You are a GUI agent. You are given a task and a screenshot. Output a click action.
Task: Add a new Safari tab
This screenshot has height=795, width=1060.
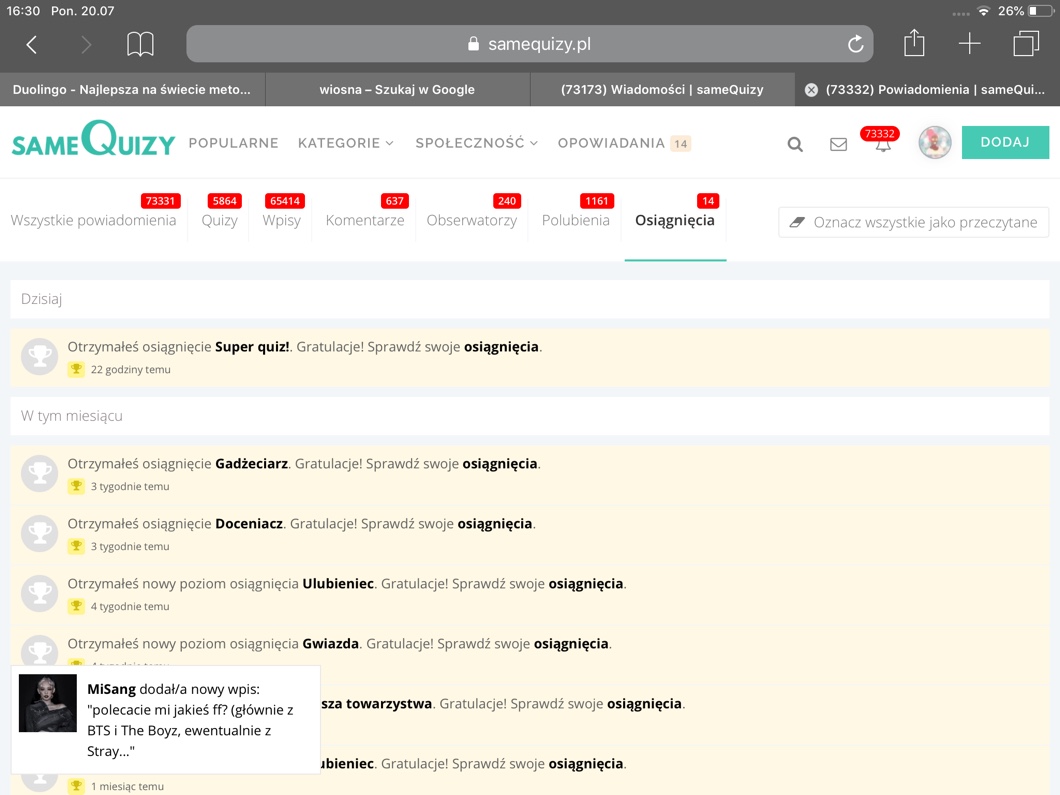pos(969,44)
